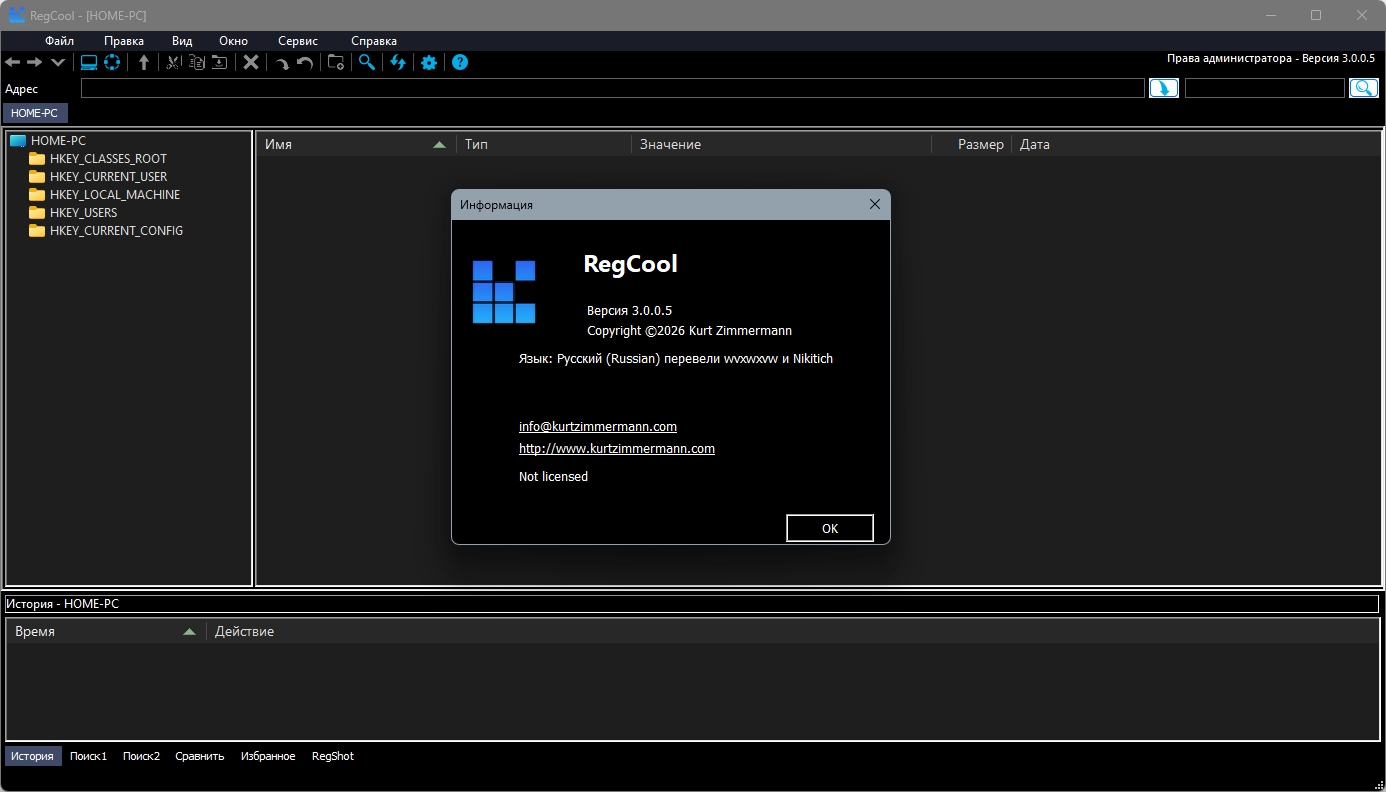Click the Delete X toolbar icon
Screen dimensions: 1386x792
pyautogui.click(x=251, y=62)
